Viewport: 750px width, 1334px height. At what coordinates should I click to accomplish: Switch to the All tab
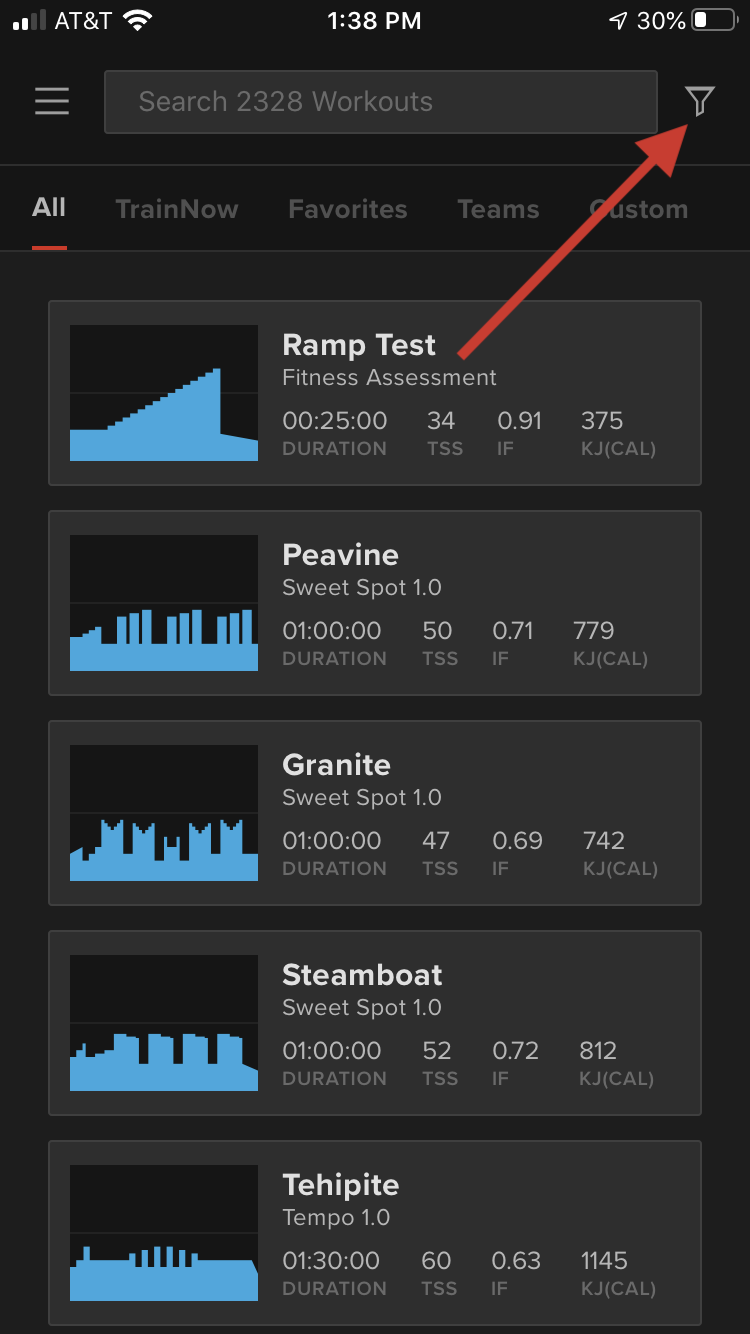[x=49, y=208]
